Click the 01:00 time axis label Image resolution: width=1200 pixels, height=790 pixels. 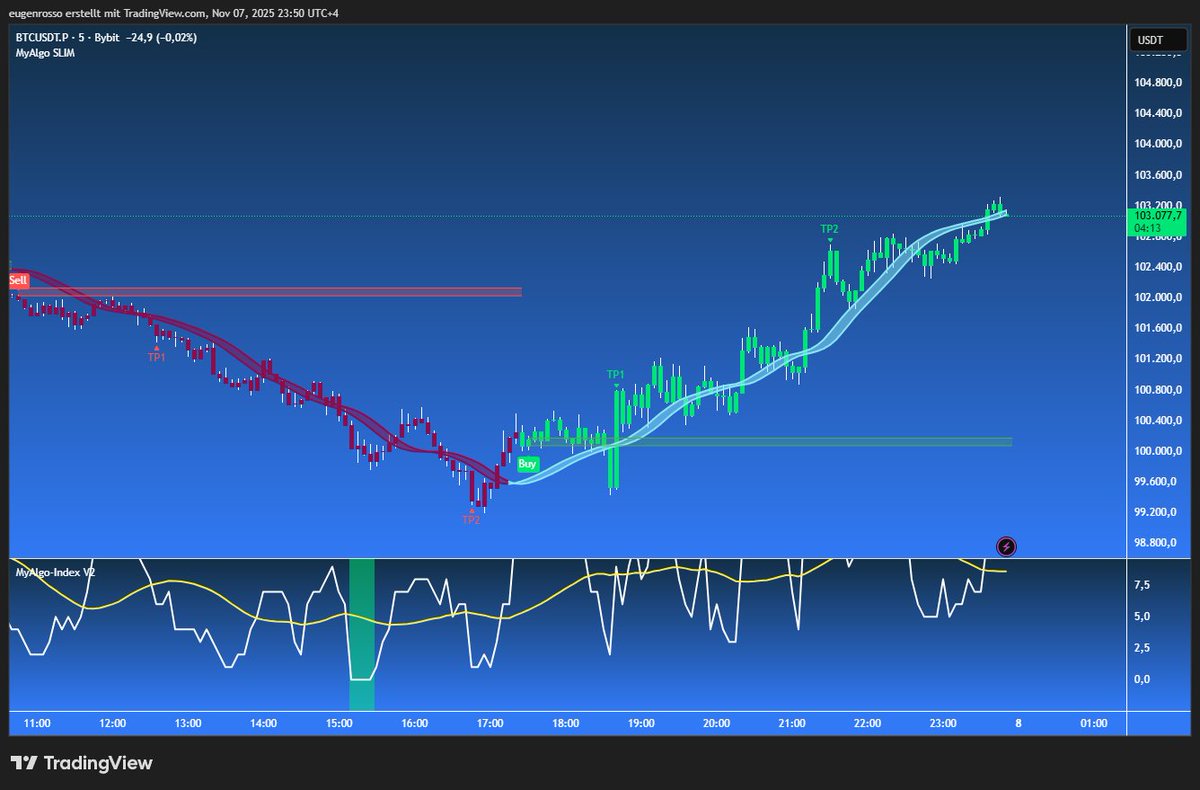[1094, 723]
